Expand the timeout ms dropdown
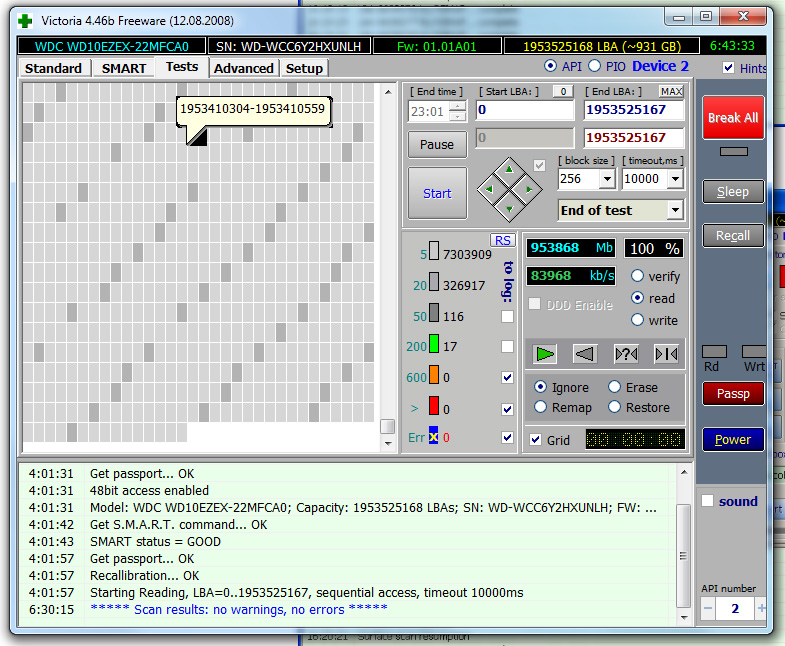 coord(675,179)
